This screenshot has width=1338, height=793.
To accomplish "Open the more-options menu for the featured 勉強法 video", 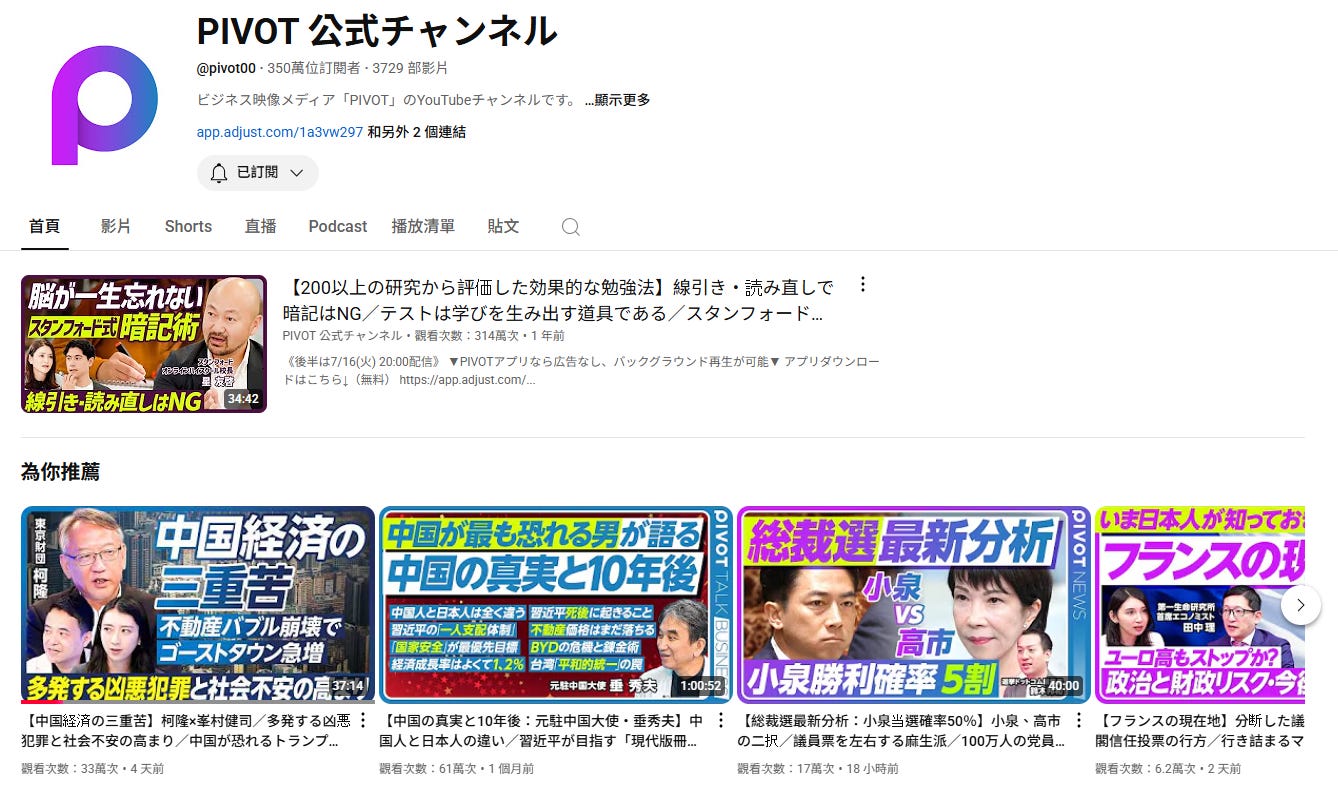I will point(863,285).
